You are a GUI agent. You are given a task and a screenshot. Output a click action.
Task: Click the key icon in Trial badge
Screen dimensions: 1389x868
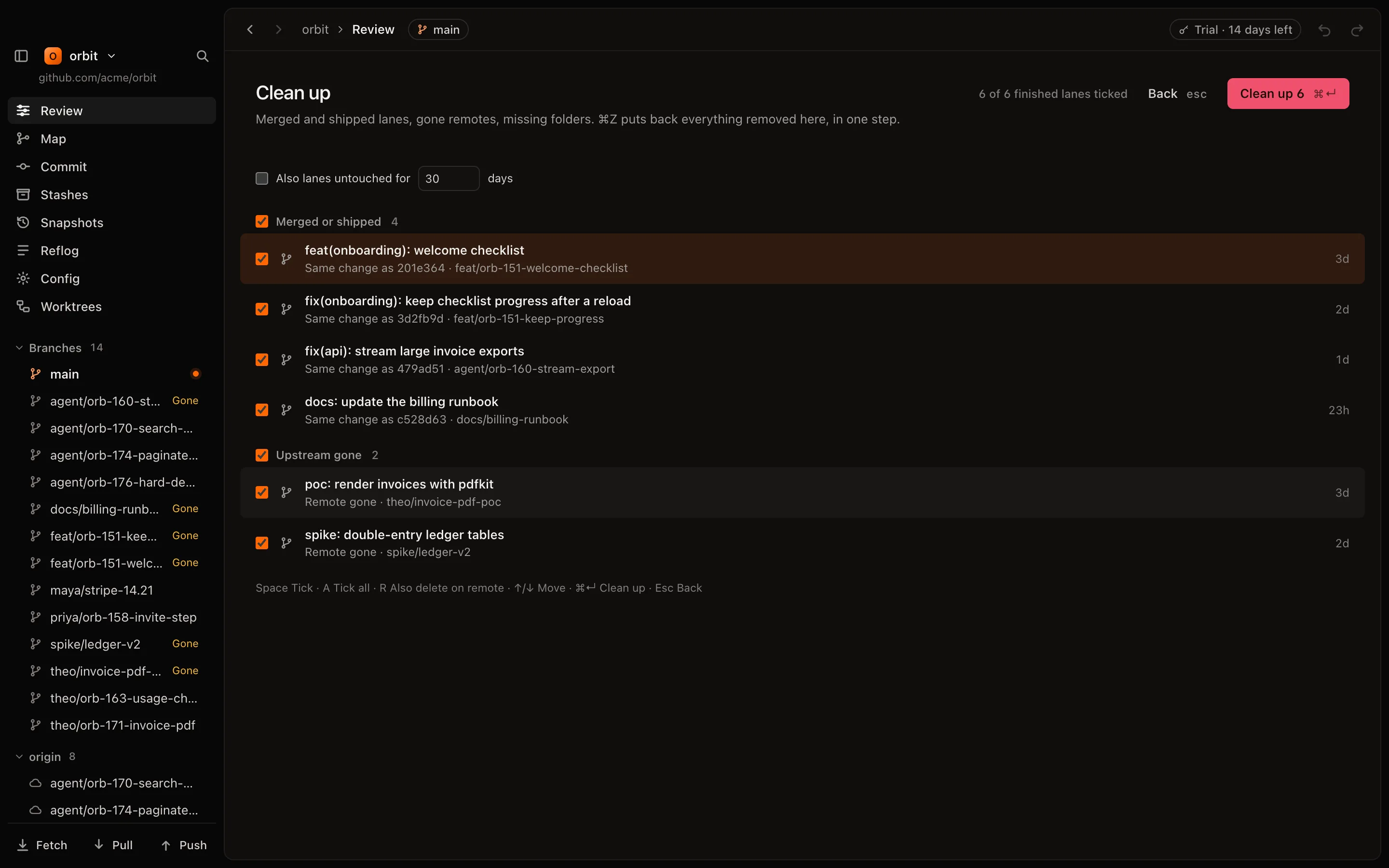point(1184,30)
